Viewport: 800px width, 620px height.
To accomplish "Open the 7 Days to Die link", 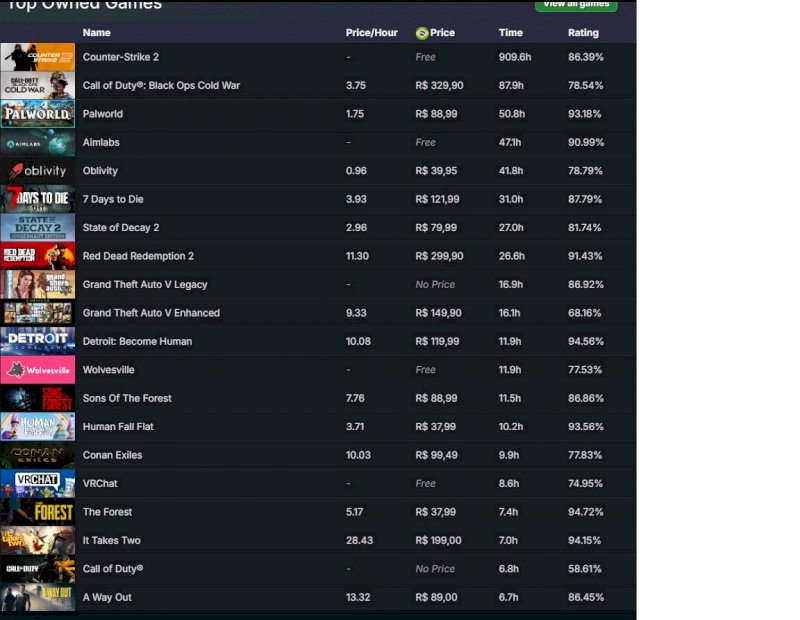I will pyautogui.click(x=113, y=199).
